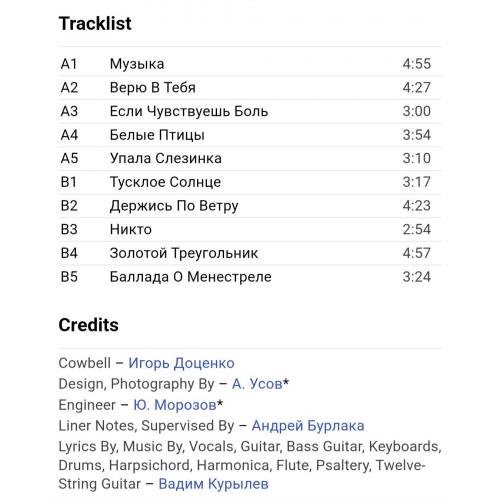The height and width of the screenshot is (500, 500).
Task: Open the Игорь Доценко artist link
Action: [181, 363]
